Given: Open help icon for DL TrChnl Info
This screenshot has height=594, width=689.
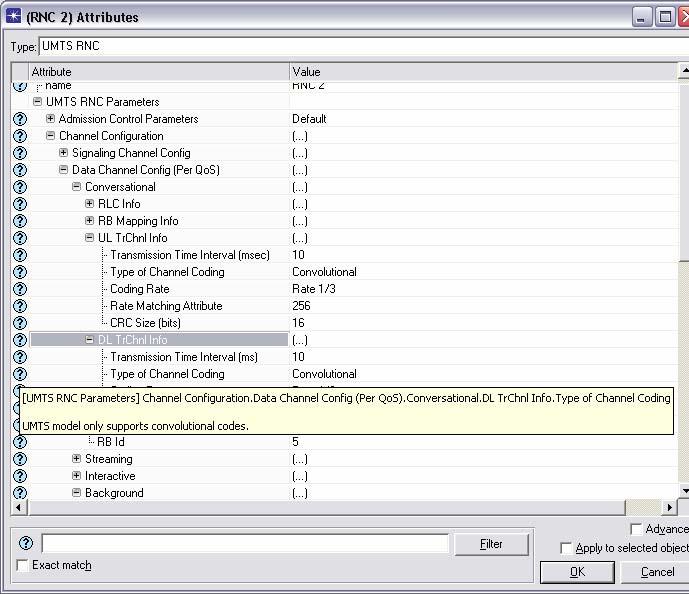Looking at the screenshot, I should 20,340.
